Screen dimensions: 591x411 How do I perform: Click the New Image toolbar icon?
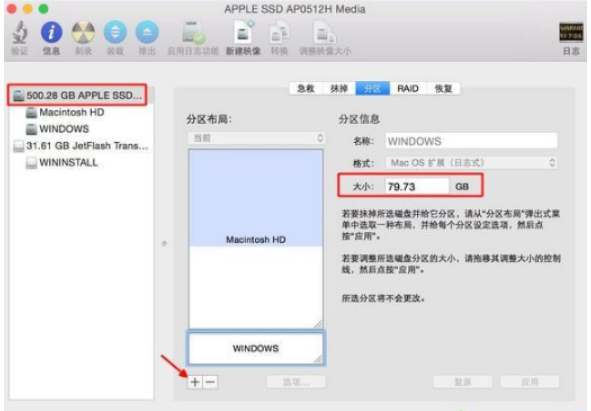pos(243,32)
